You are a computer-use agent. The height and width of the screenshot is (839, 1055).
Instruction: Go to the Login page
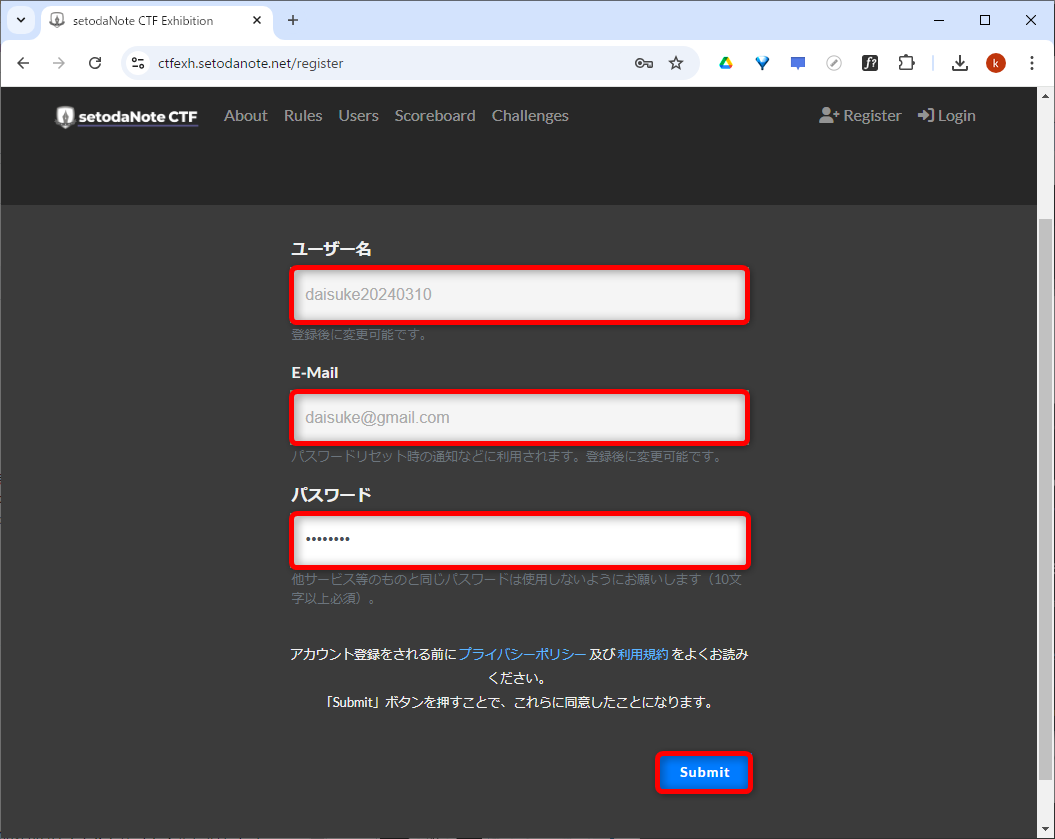946,115
